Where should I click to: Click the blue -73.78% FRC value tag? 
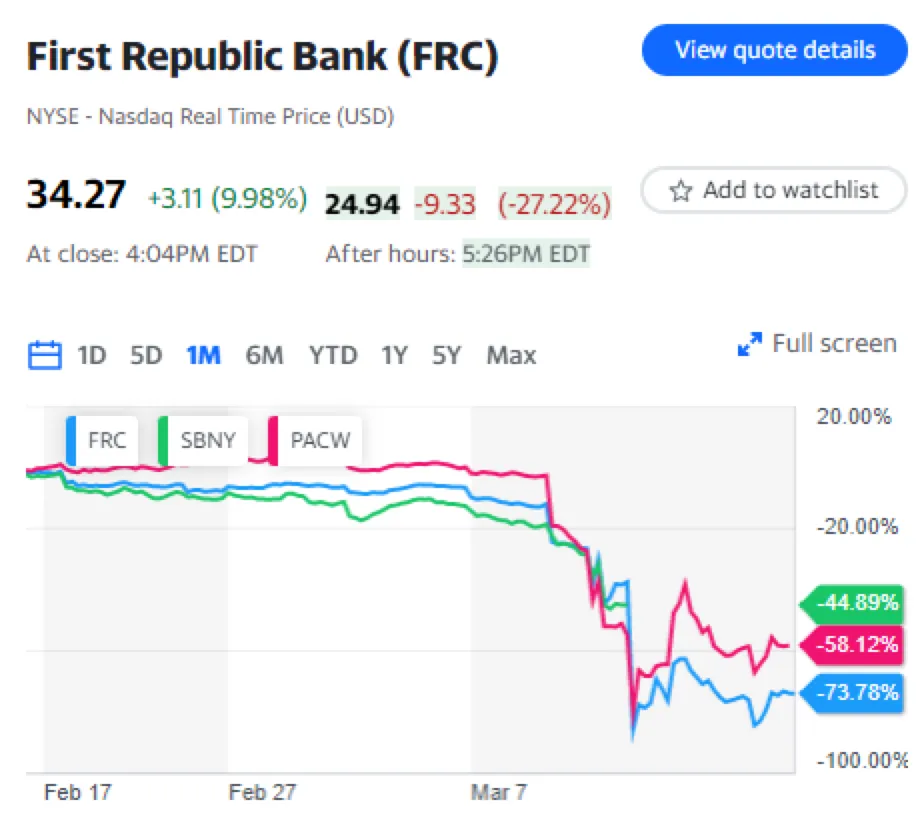click(x=852, y=690)
